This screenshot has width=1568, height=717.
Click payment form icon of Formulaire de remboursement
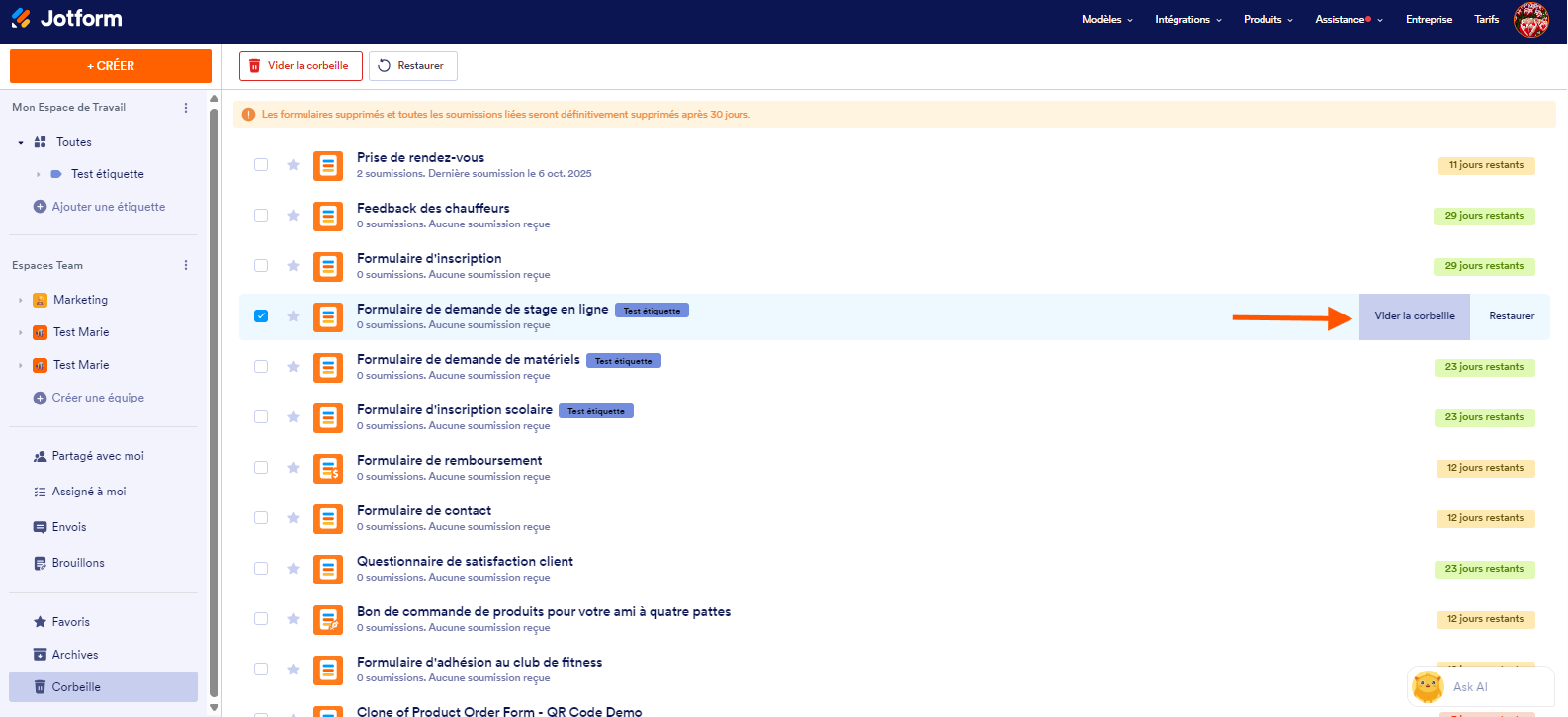[328, 469]
